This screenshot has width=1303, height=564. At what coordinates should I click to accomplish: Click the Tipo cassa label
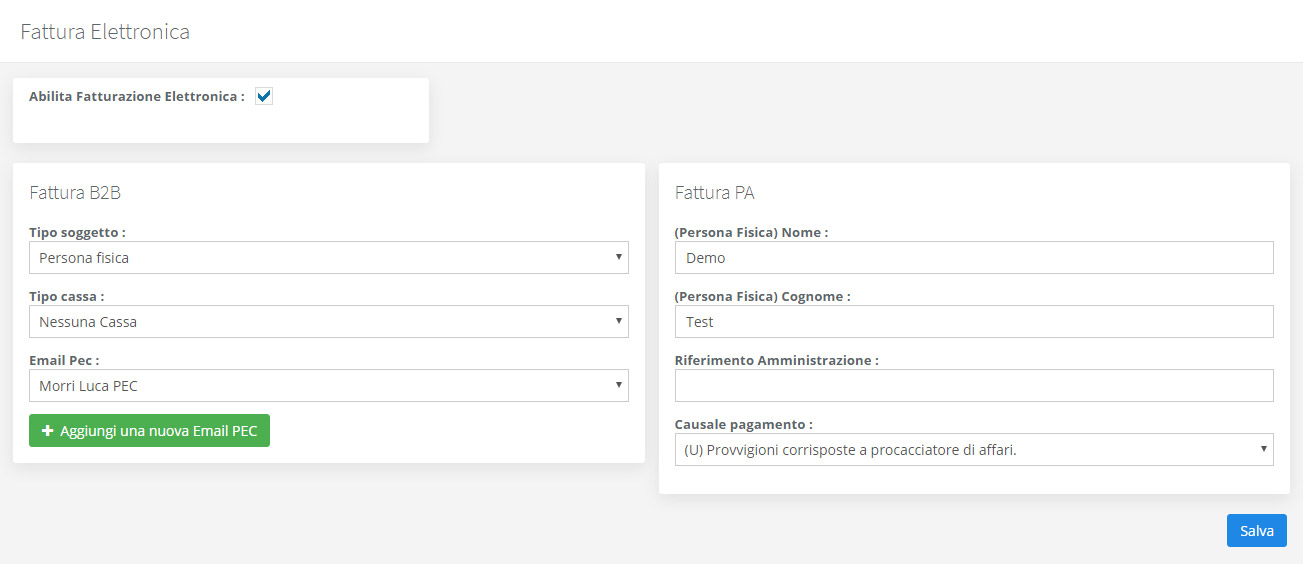tap(67, 296)
